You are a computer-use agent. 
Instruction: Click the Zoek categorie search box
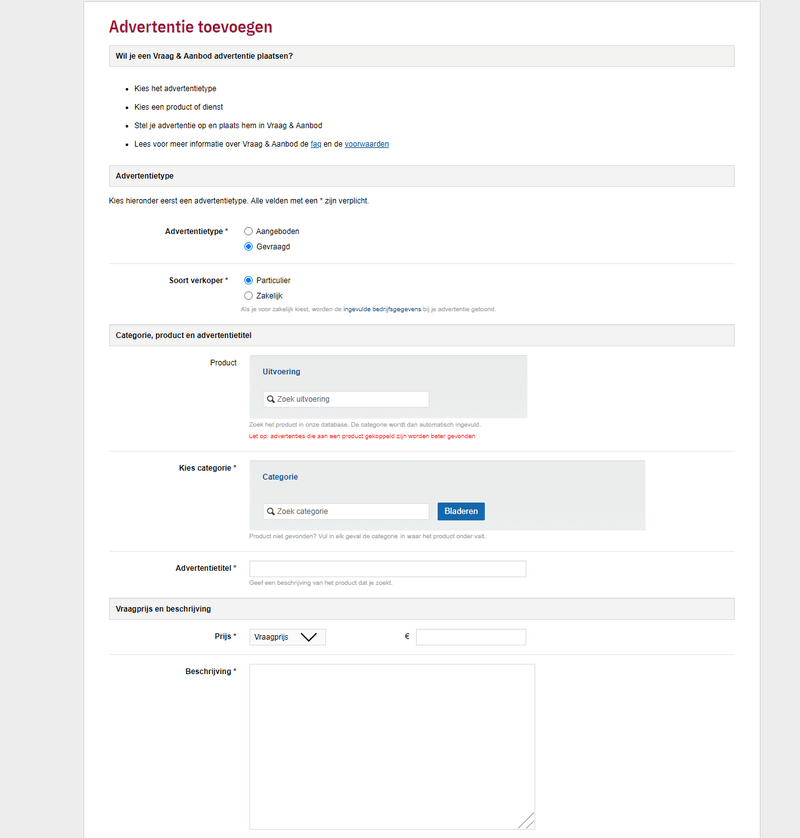345,511
